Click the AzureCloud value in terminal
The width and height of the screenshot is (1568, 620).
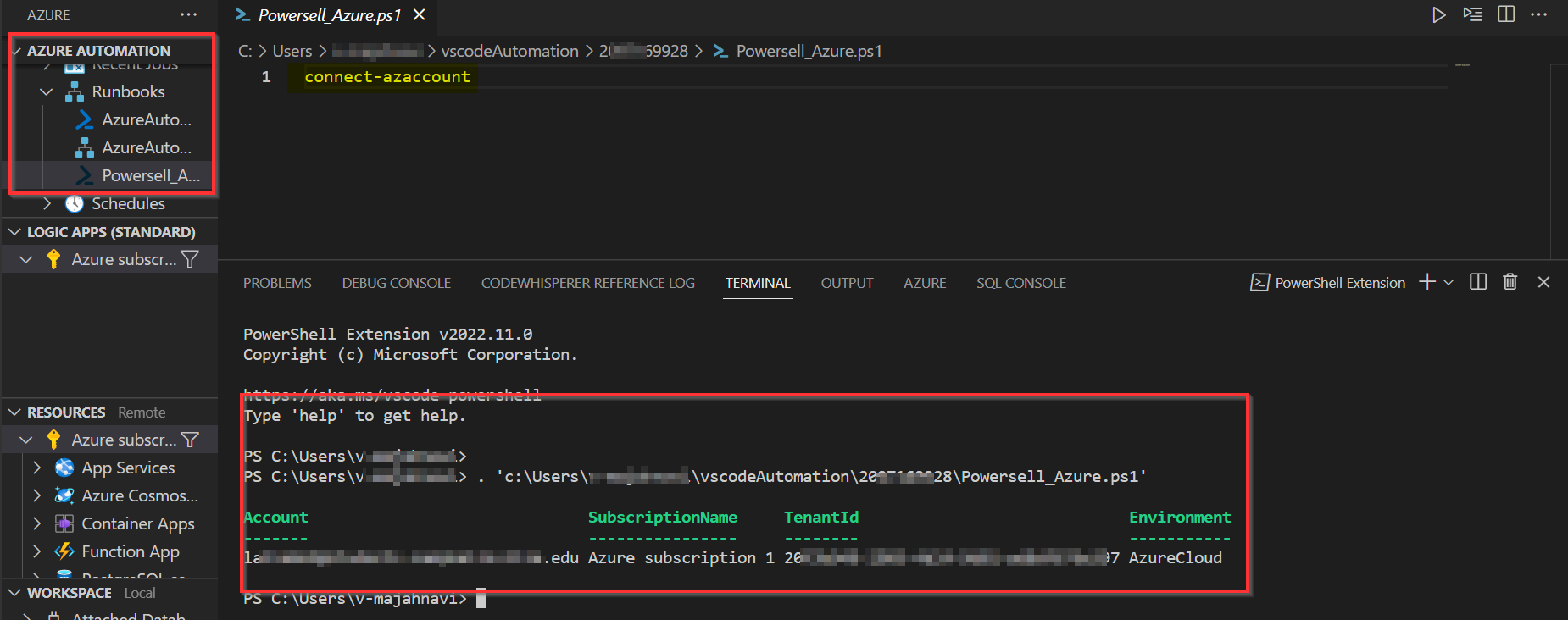1176,558
